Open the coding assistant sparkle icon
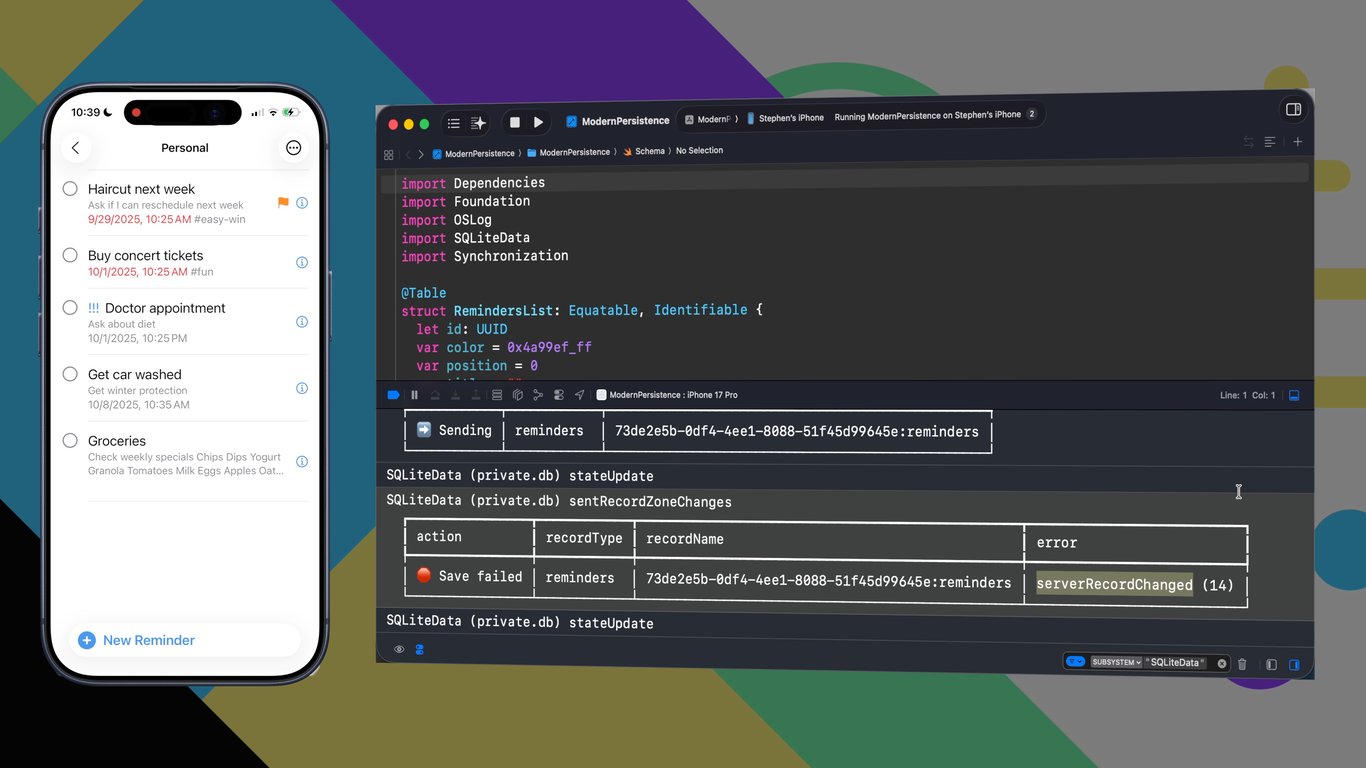Screen dimensions: 1366x768 [478, 123]
